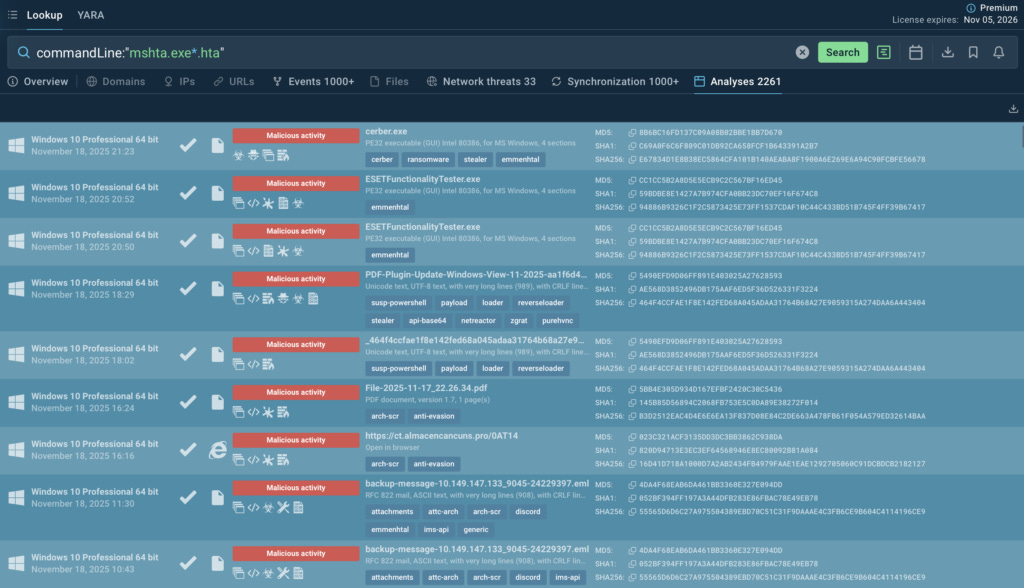Click the Windows logo in cerber.exe row

(16, 145)
